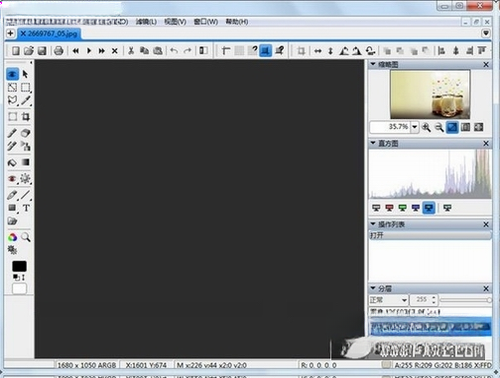Select the paint bucket fill tool

(12, 162)
